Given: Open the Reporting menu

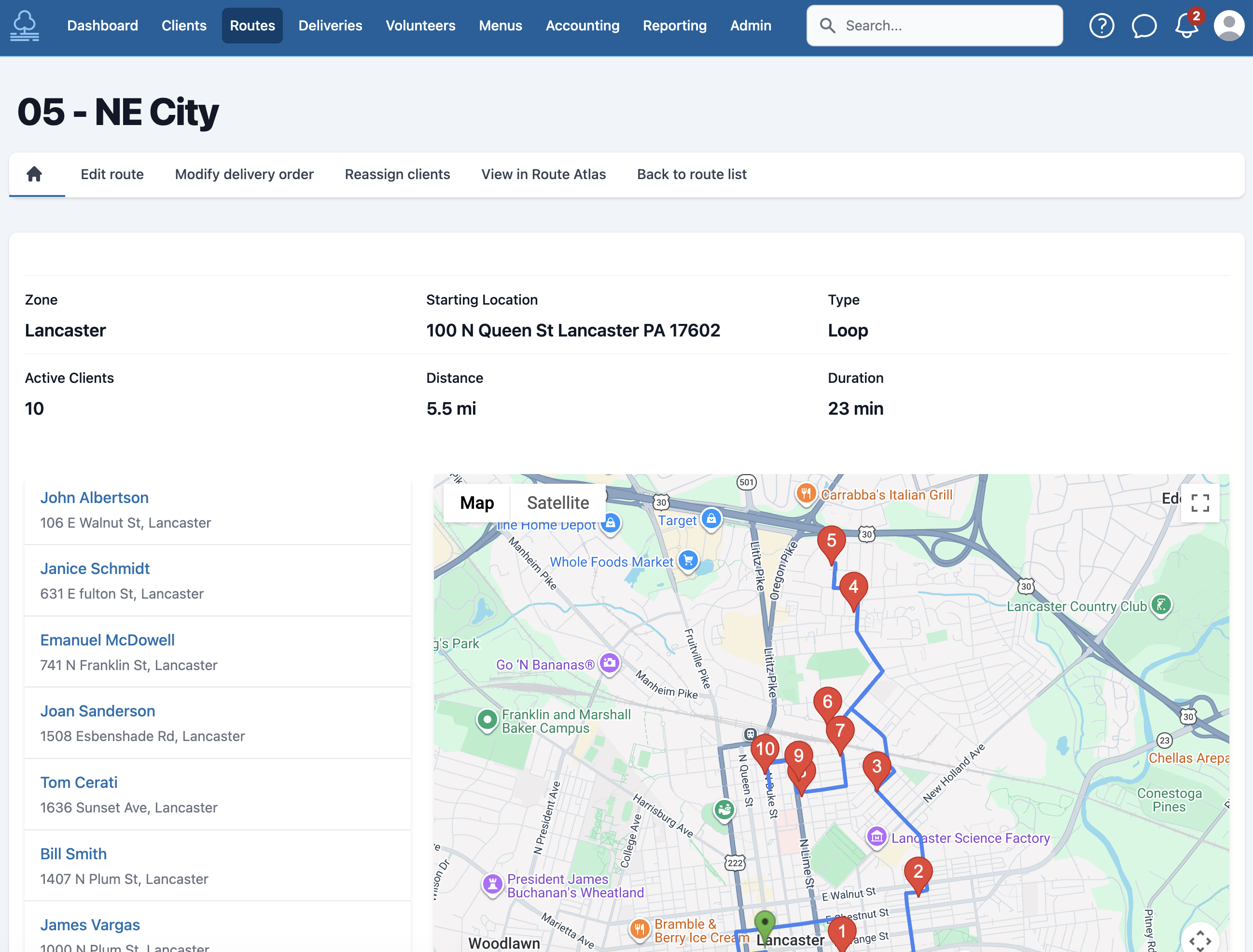Looking at the screenshot, I should click(675, 26).
